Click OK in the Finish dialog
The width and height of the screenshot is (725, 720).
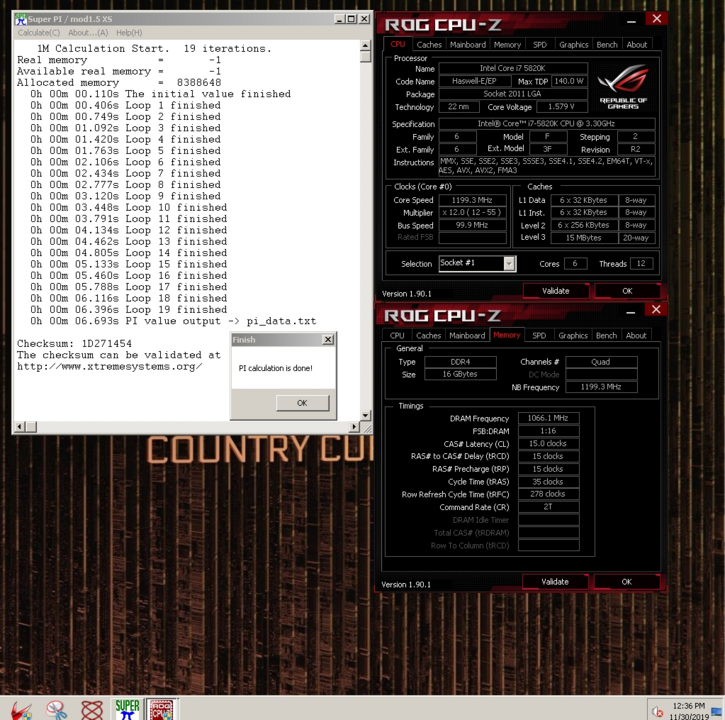pos(302,403)
